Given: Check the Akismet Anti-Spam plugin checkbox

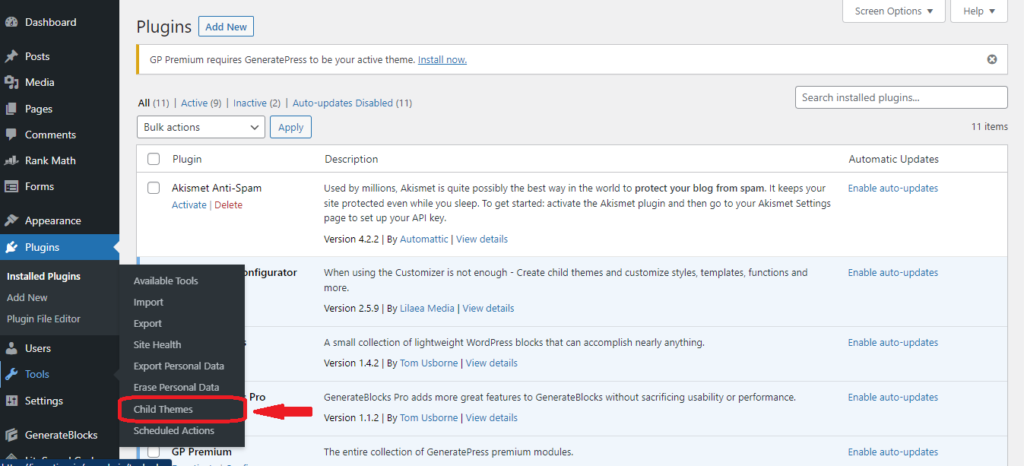Looking at the screenshot, I should click(153, 188).
